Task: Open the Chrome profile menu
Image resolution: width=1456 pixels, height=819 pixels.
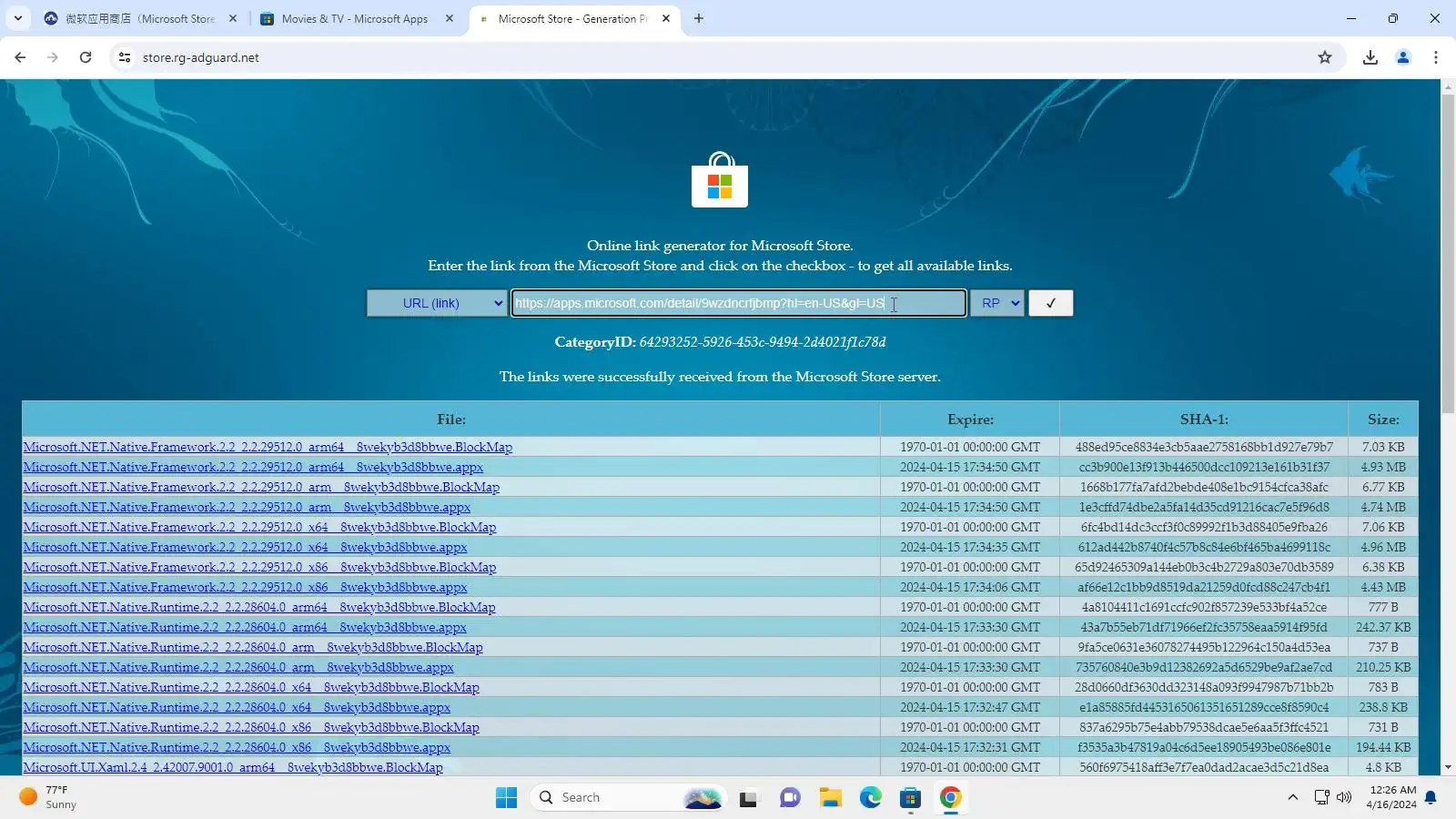Action: 1403,57
